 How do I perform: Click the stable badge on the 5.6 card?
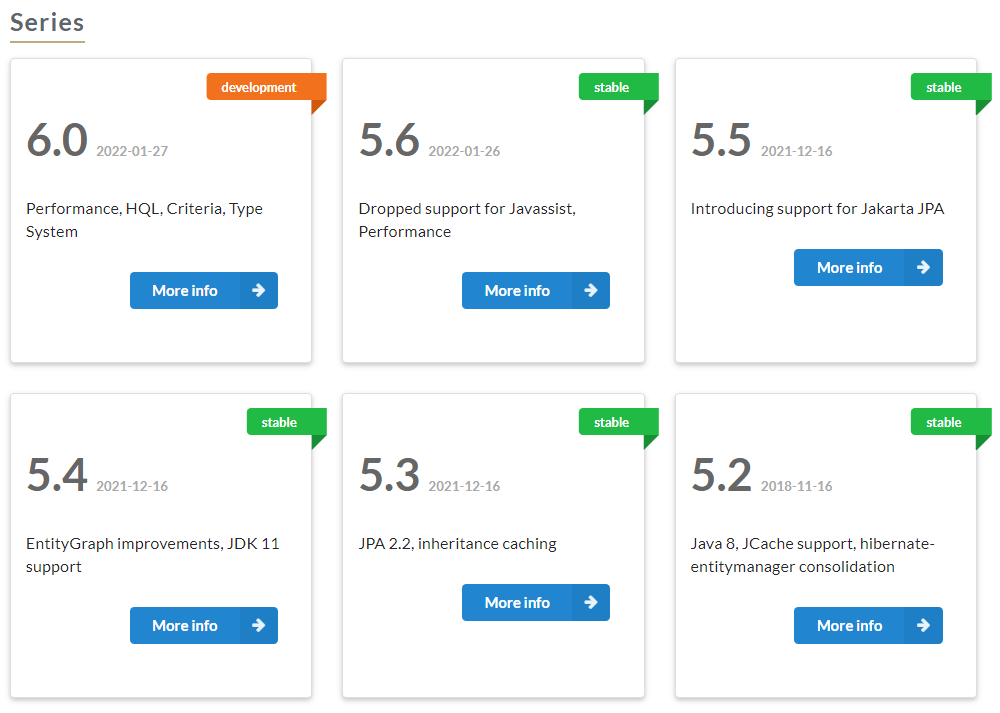click(612, 87)
